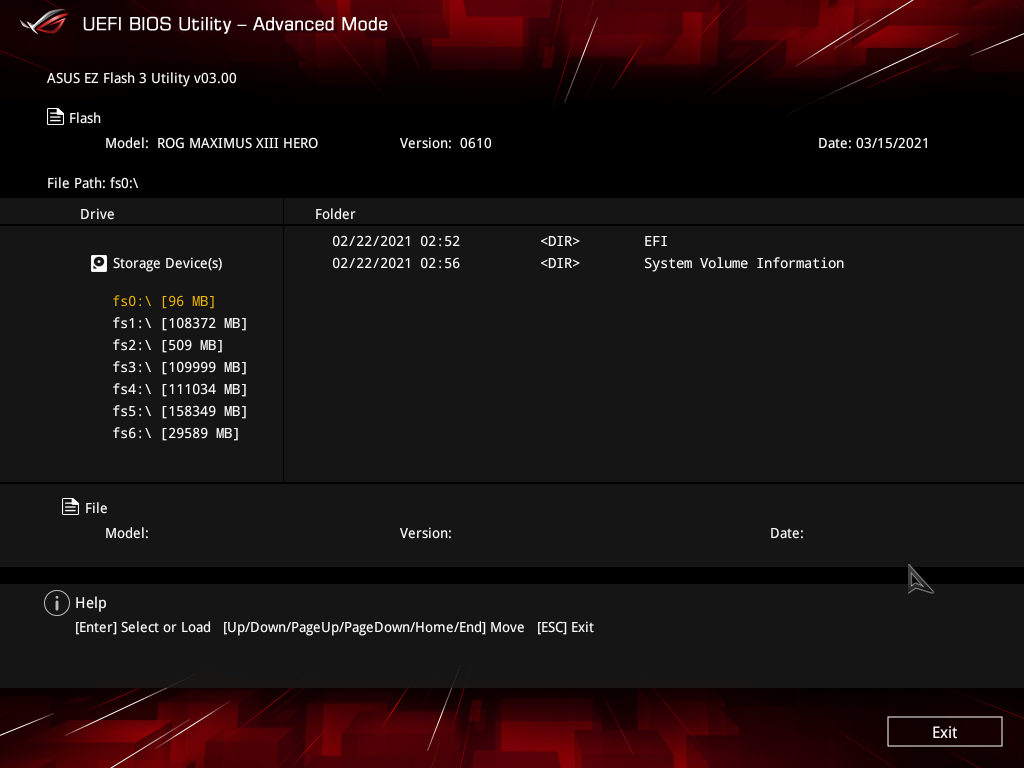Image resolution: width=1024 pixels, height=768 pixels.
Task: Click the Up/Down/PageUp/PageDown Move hint
Action: tap(374, 627)
